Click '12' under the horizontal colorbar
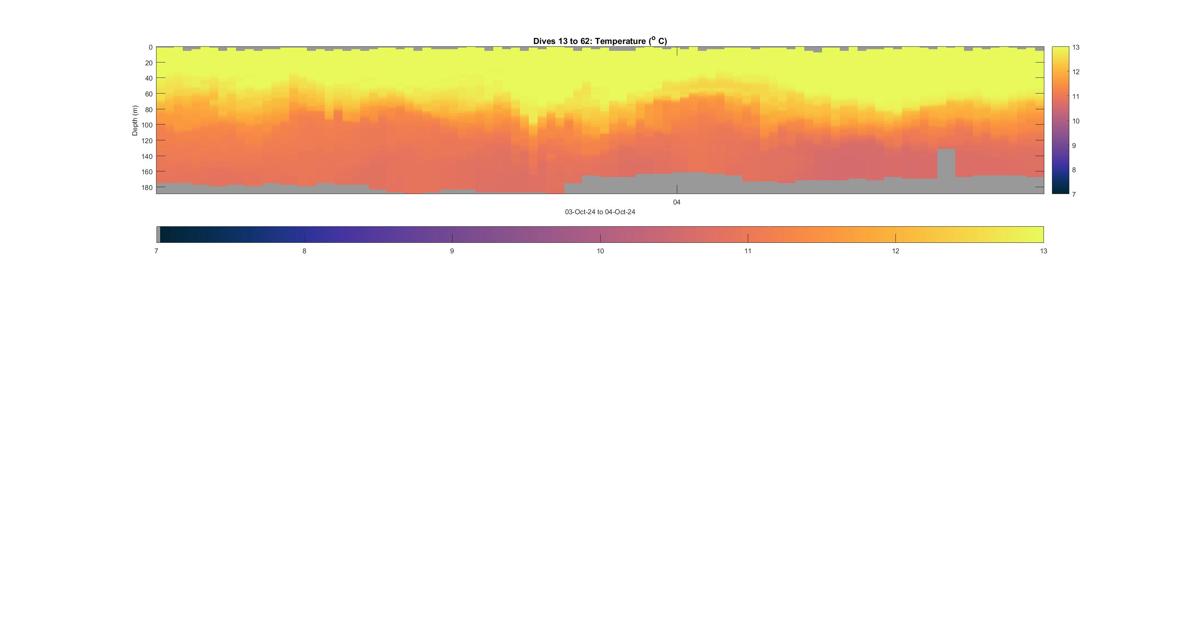This screenshot has height=622, width=1200. pyautogui.click(x=895, y=251)
